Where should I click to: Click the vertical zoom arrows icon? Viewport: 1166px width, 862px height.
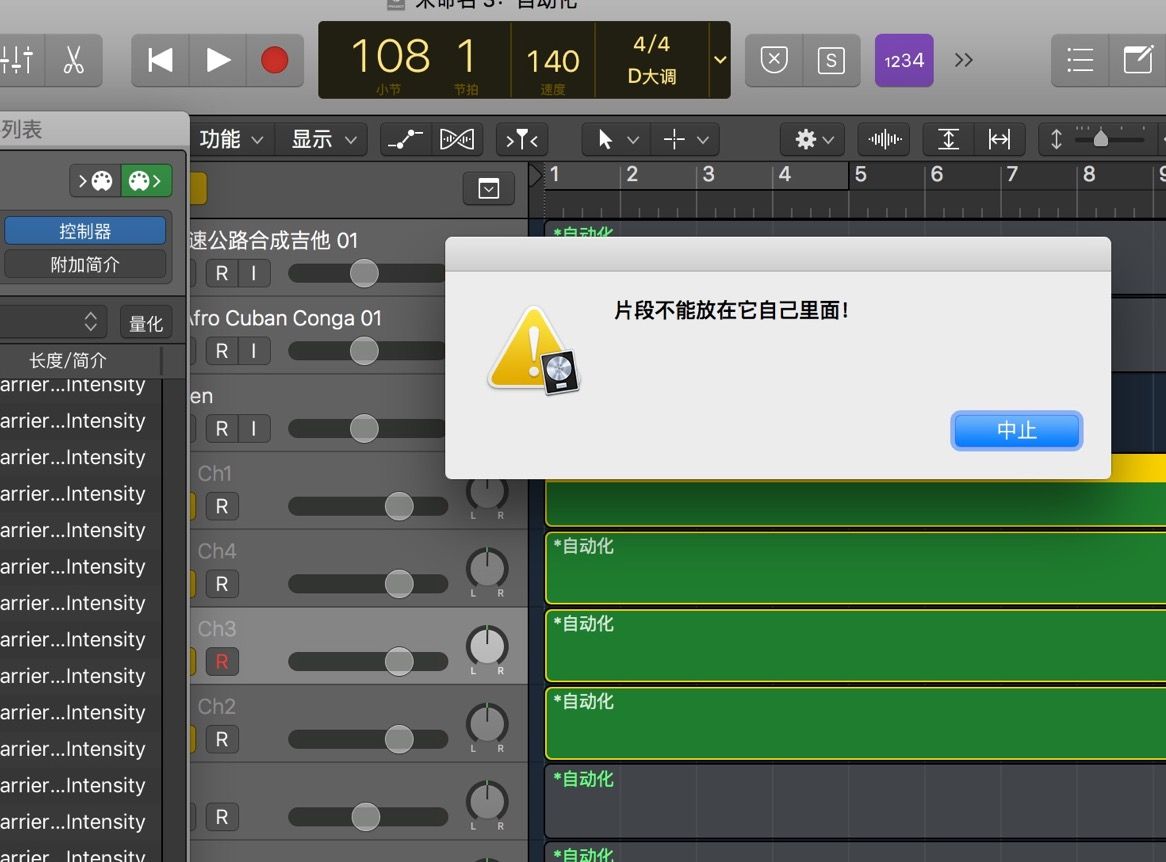pos(1056,139)
